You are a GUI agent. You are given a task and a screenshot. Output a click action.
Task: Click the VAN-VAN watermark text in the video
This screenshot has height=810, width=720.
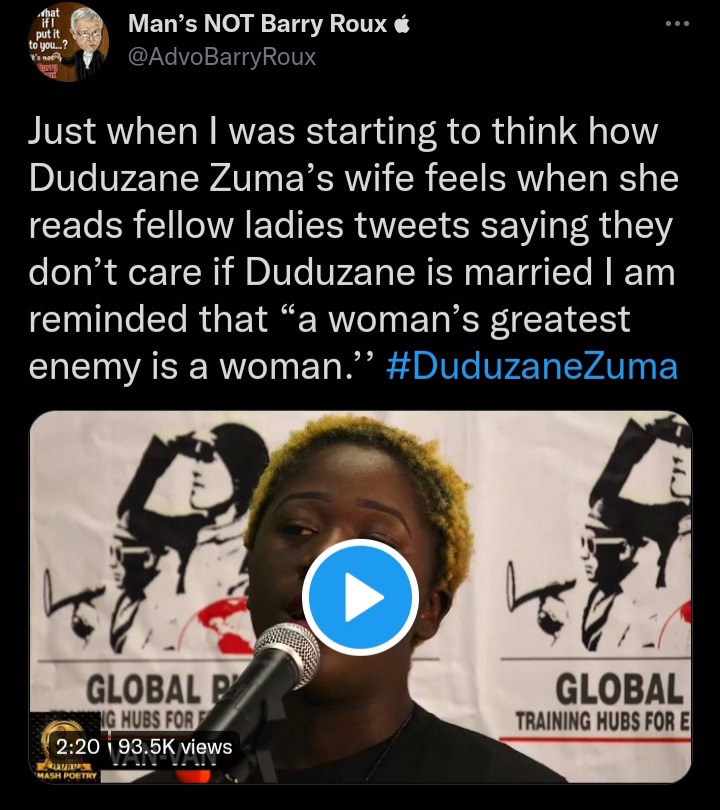tap(165, 760)
